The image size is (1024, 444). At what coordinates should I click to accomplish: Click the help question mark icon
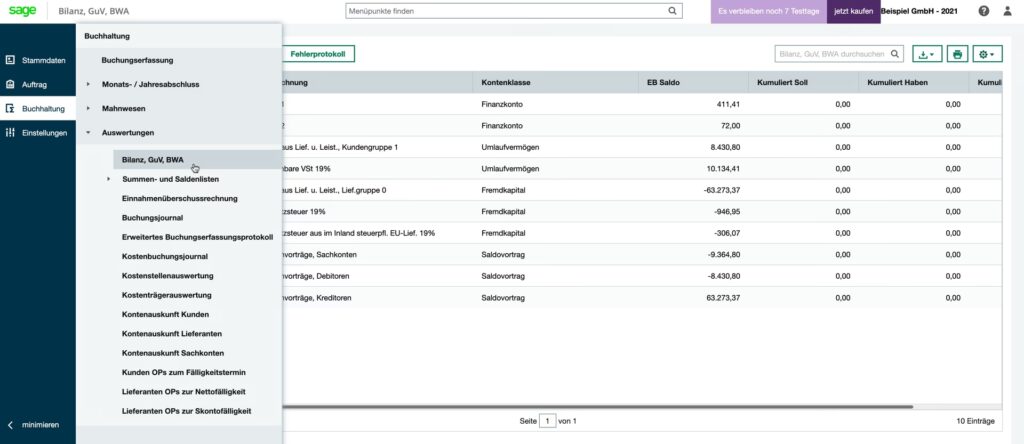click(x=984, y=11)
